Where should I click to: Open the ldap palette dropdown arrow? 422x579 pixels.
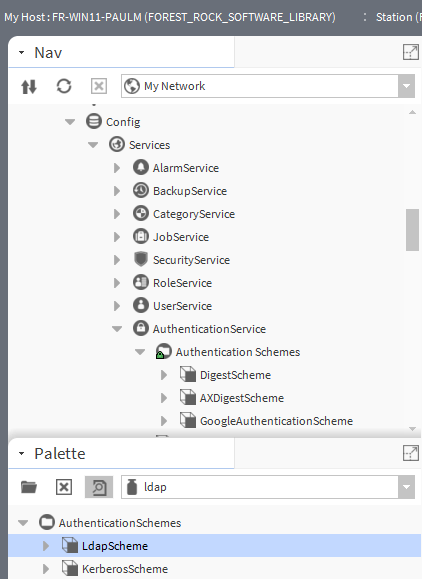(406, 487)
